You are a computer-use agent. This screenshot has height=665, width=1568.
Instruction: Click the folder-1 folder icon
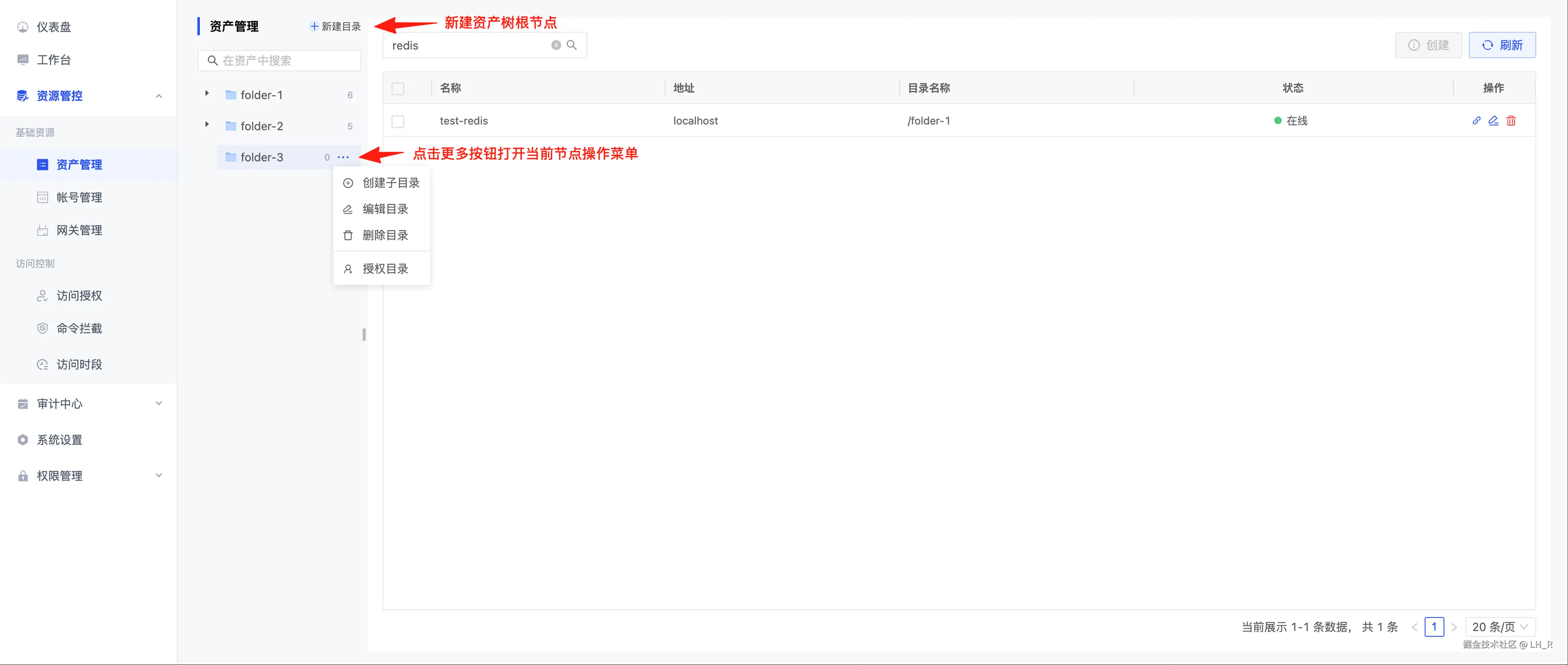point(231,95)
